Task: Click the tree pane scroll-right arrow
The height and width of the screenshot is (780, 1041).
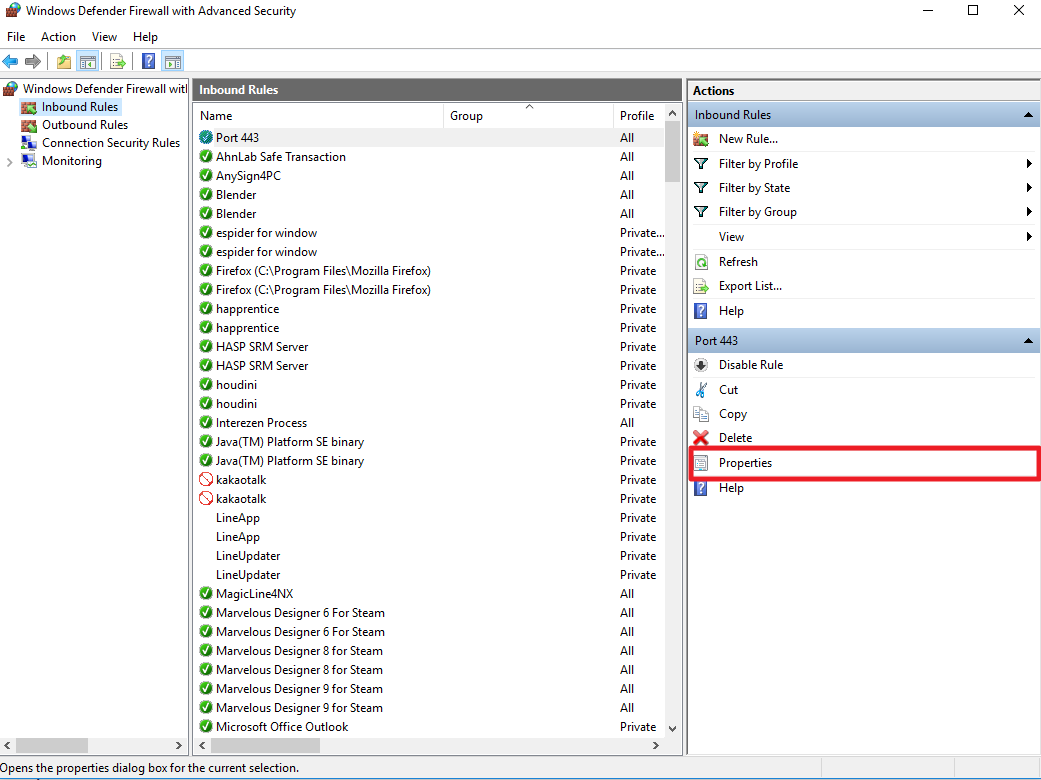Action: click(x=179, y=745)
